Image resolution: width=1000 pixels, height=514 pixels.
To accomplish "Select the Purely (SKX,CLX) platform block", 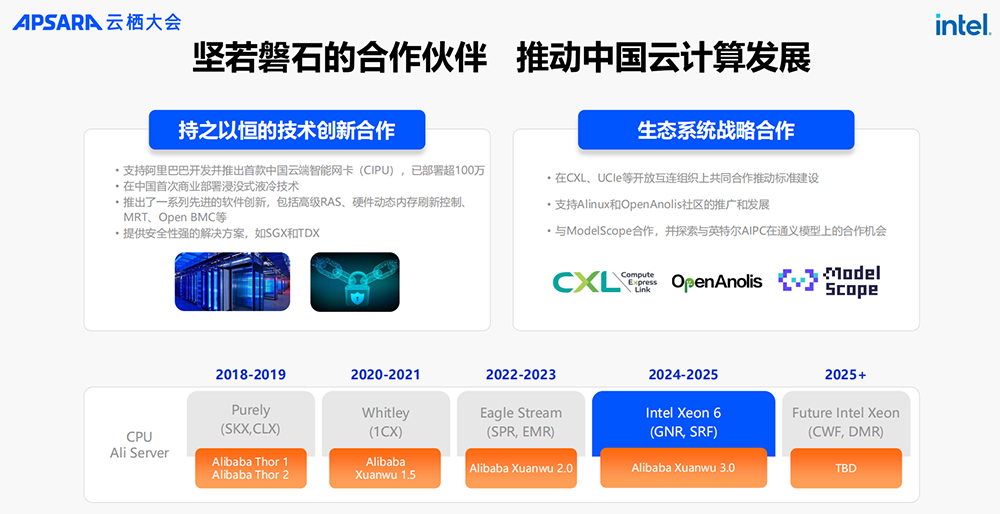I will coord(250,419).
